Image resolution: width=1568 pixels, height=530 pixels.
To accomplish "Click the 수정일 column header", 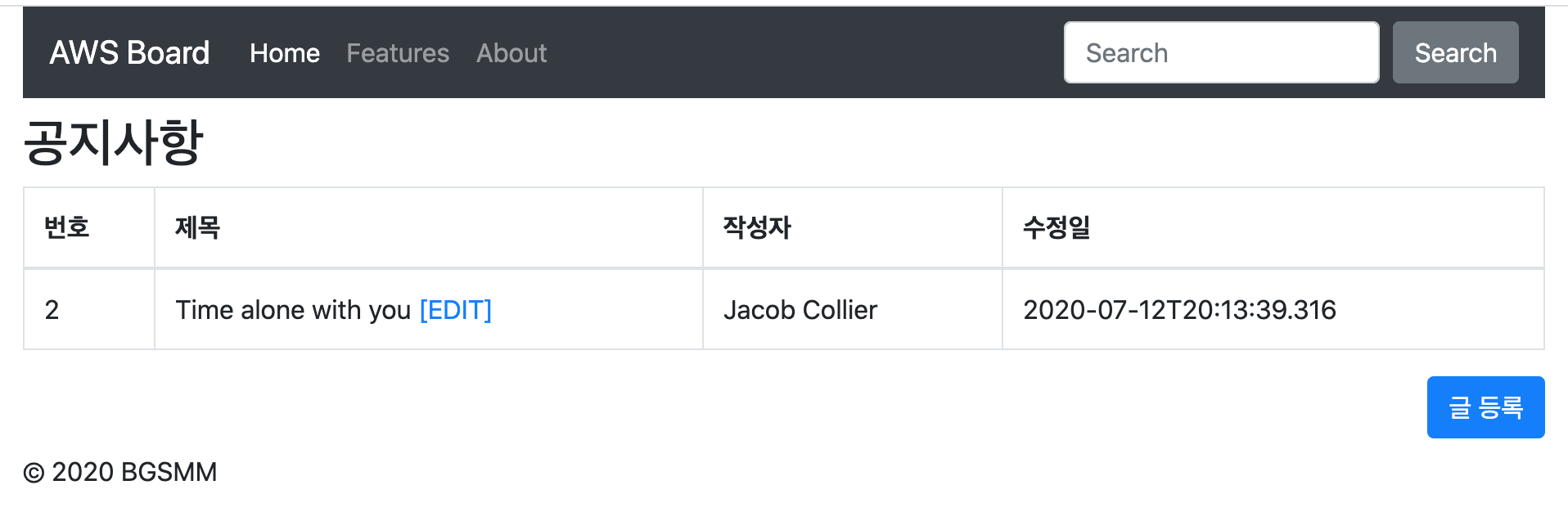I will 1057,227.
